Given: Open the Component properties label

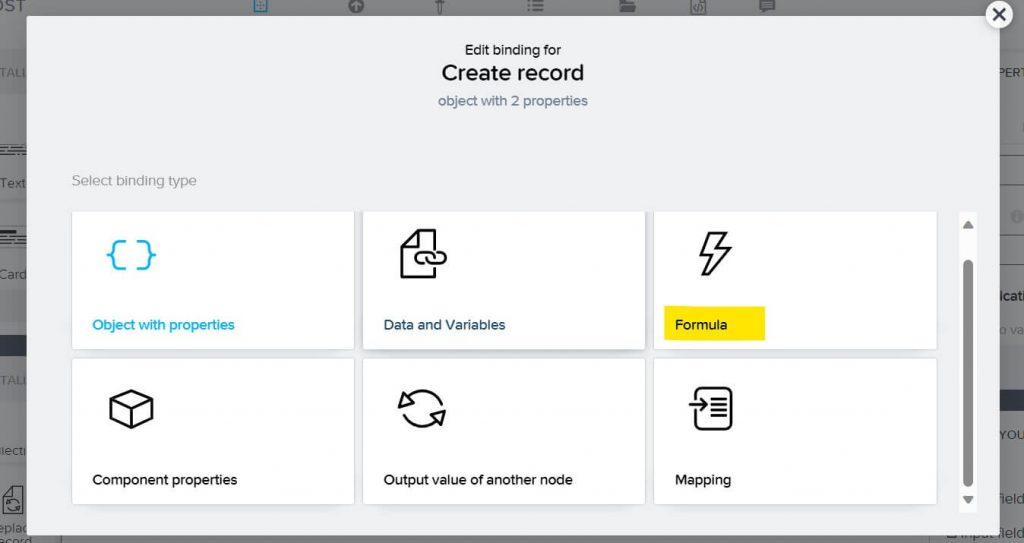Looking at the screenshot, I should pos(165,480).
